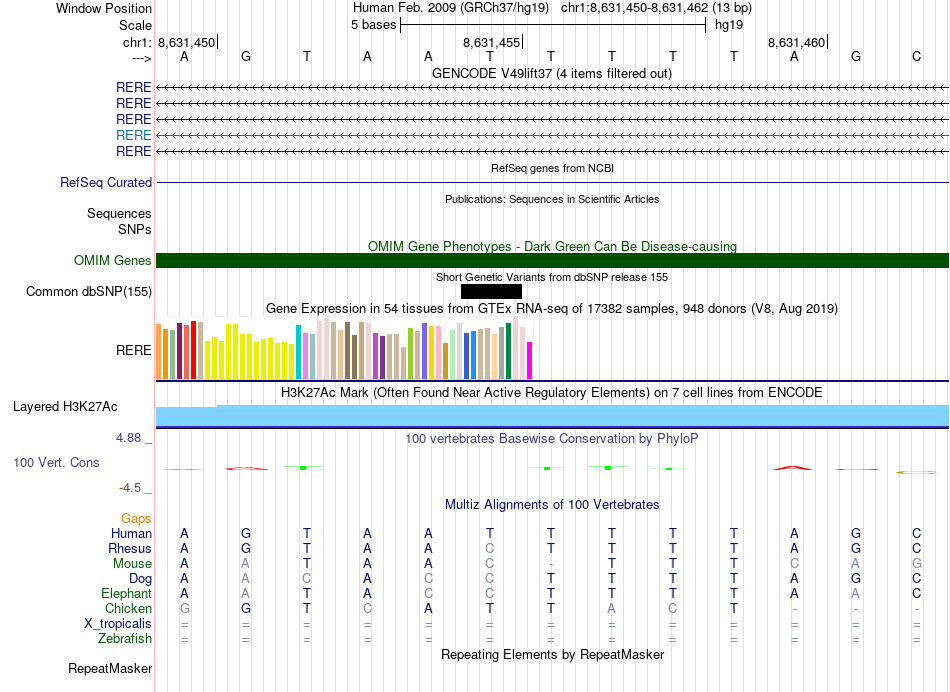Viewport: 950px width, 692px height.
Task: Open '100 vertebrates Basewise Conservation by PhyloP' title
Action: 552,438
